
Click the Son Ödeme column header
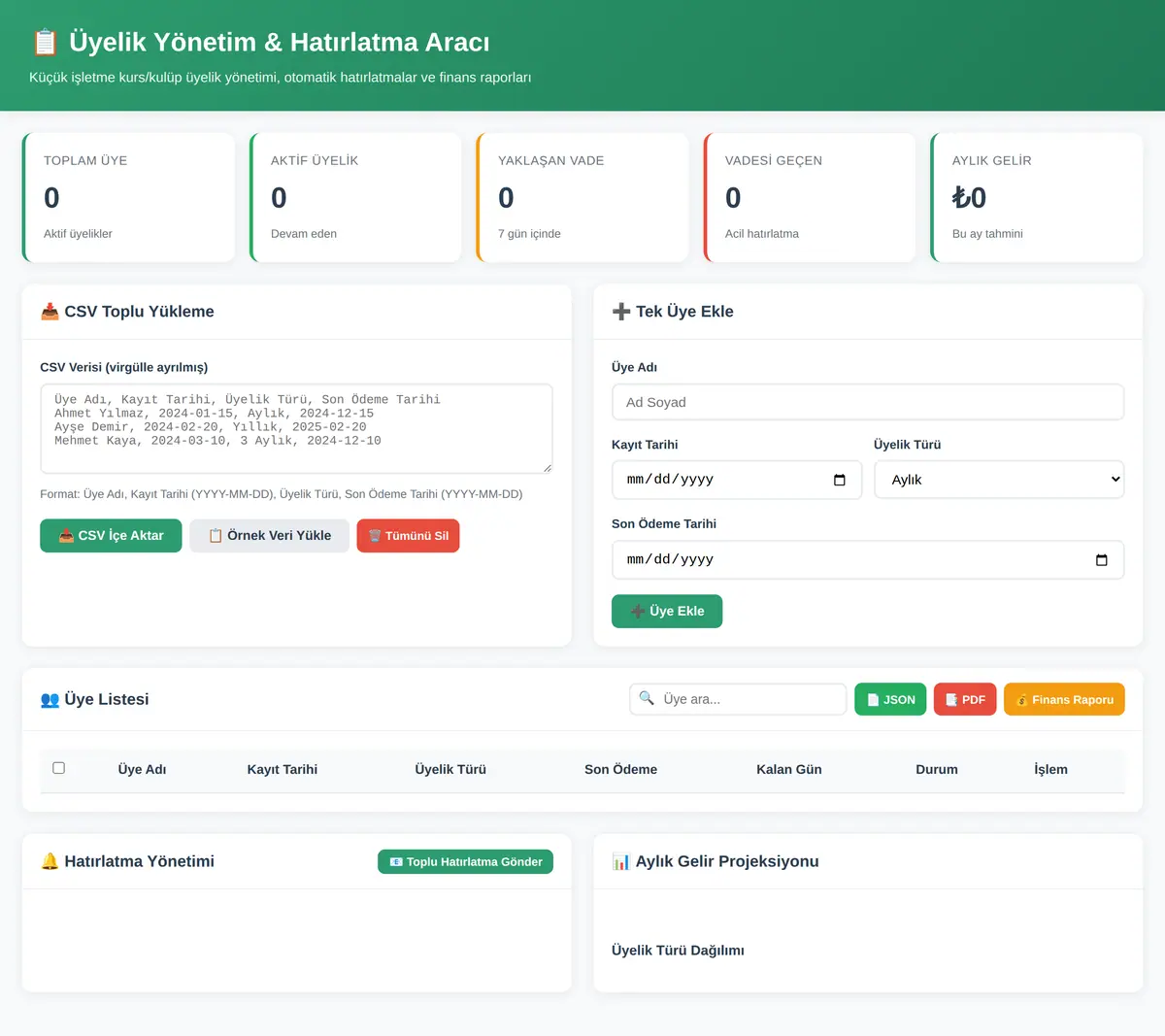pyautogui.click(x=620, y=770)
